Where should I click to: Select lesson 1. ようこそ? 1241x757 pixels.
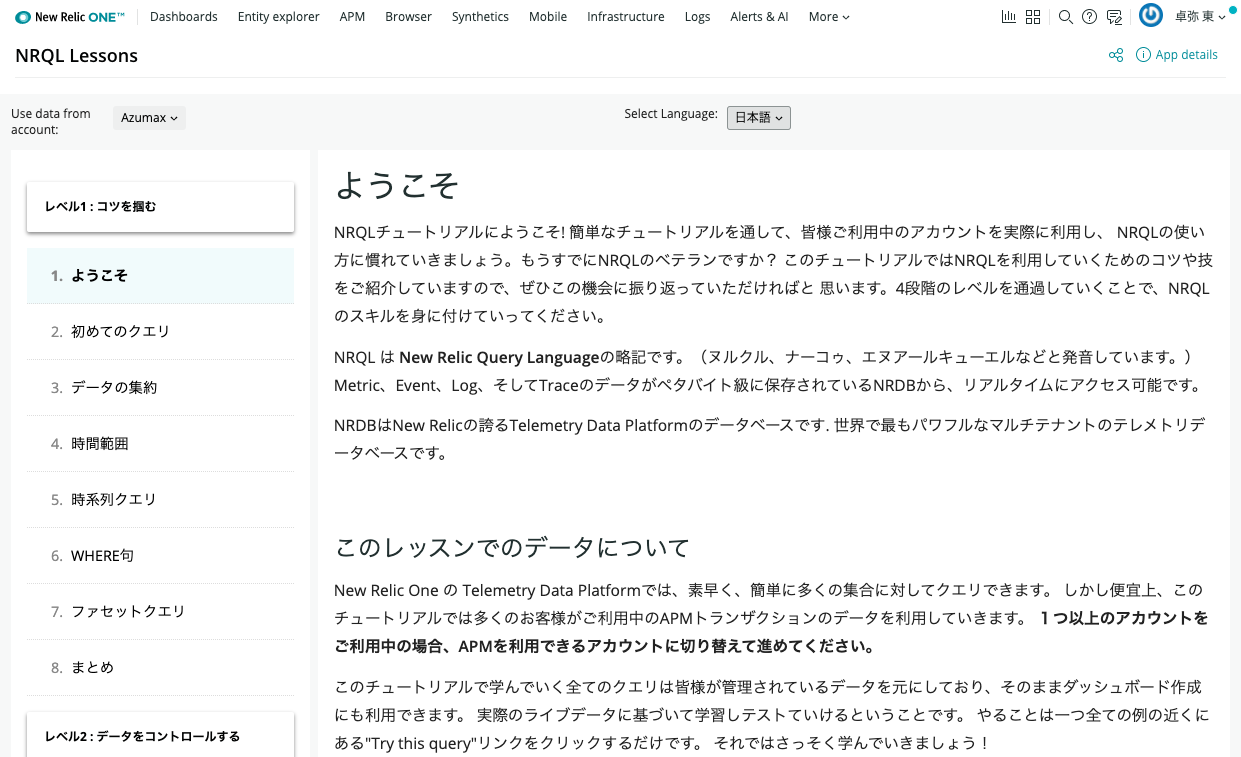[x=160, y=276]
